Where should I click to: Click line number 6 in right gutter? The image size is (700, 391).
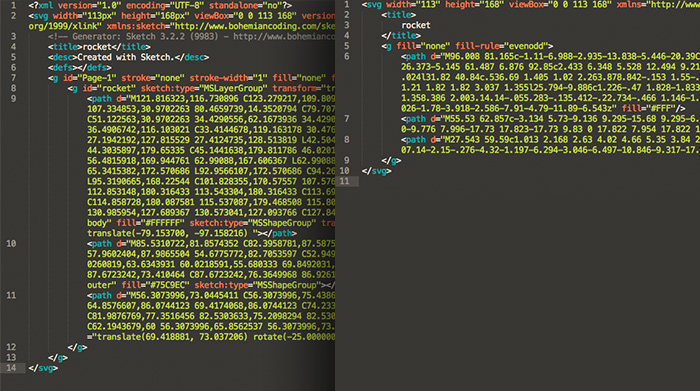tap(347, 57)
